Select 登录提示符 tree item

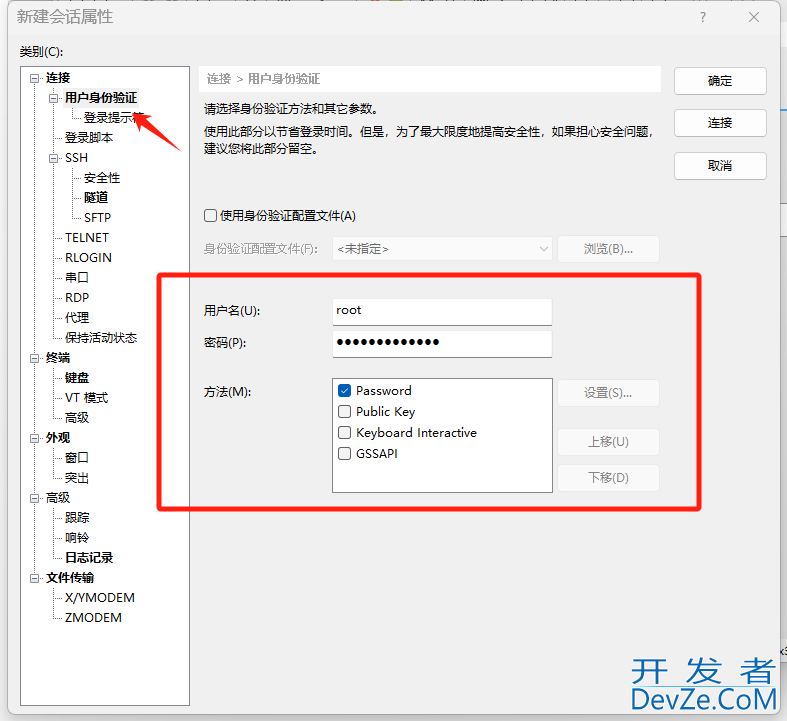tap(113, 118)
